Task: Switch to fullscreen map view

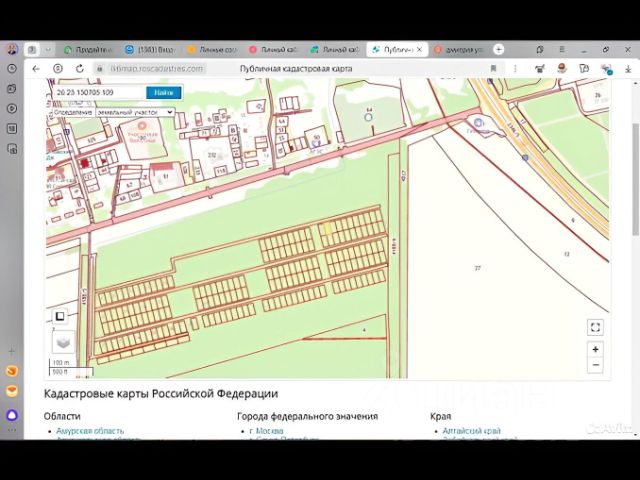Action: (595, 327)
